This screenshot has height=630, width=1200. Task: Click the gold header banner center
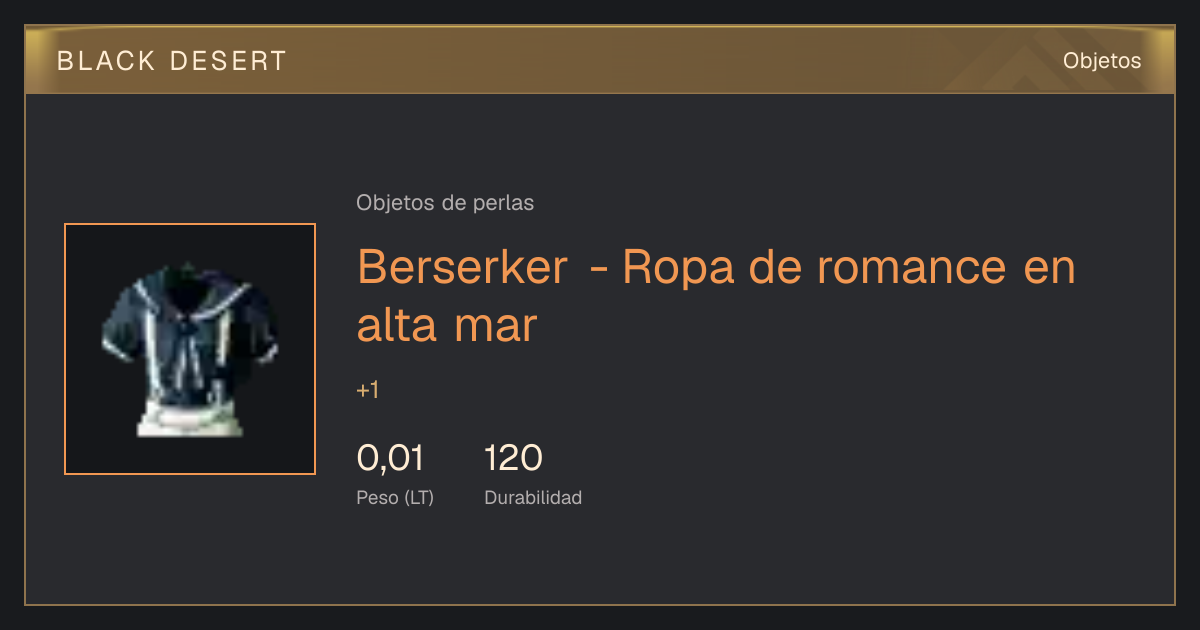(600, 60)
